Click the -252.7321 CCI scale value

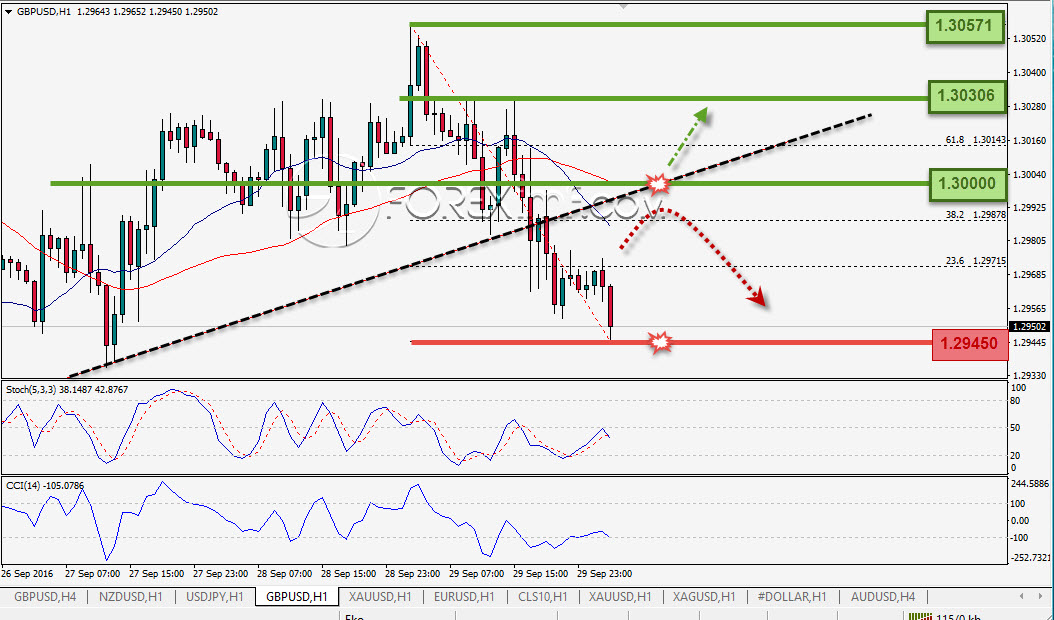pyautogui.click(x=1030, y=557)
